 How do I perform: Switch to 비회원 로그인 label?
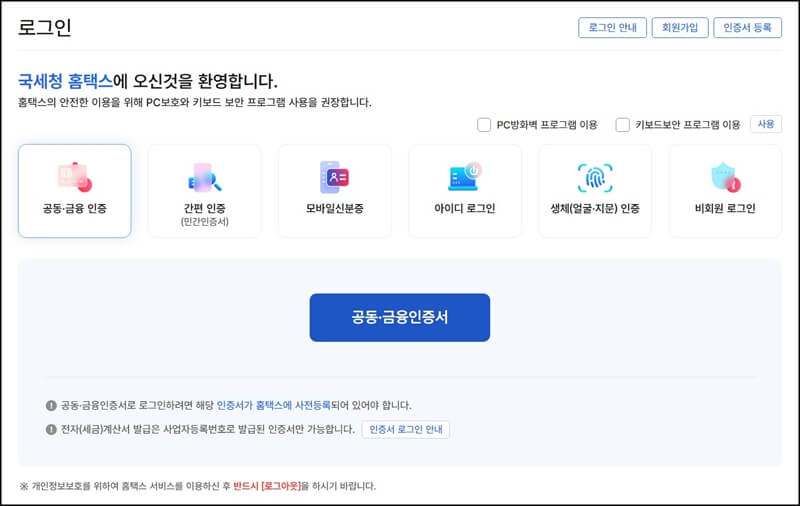tap(725, 208)
